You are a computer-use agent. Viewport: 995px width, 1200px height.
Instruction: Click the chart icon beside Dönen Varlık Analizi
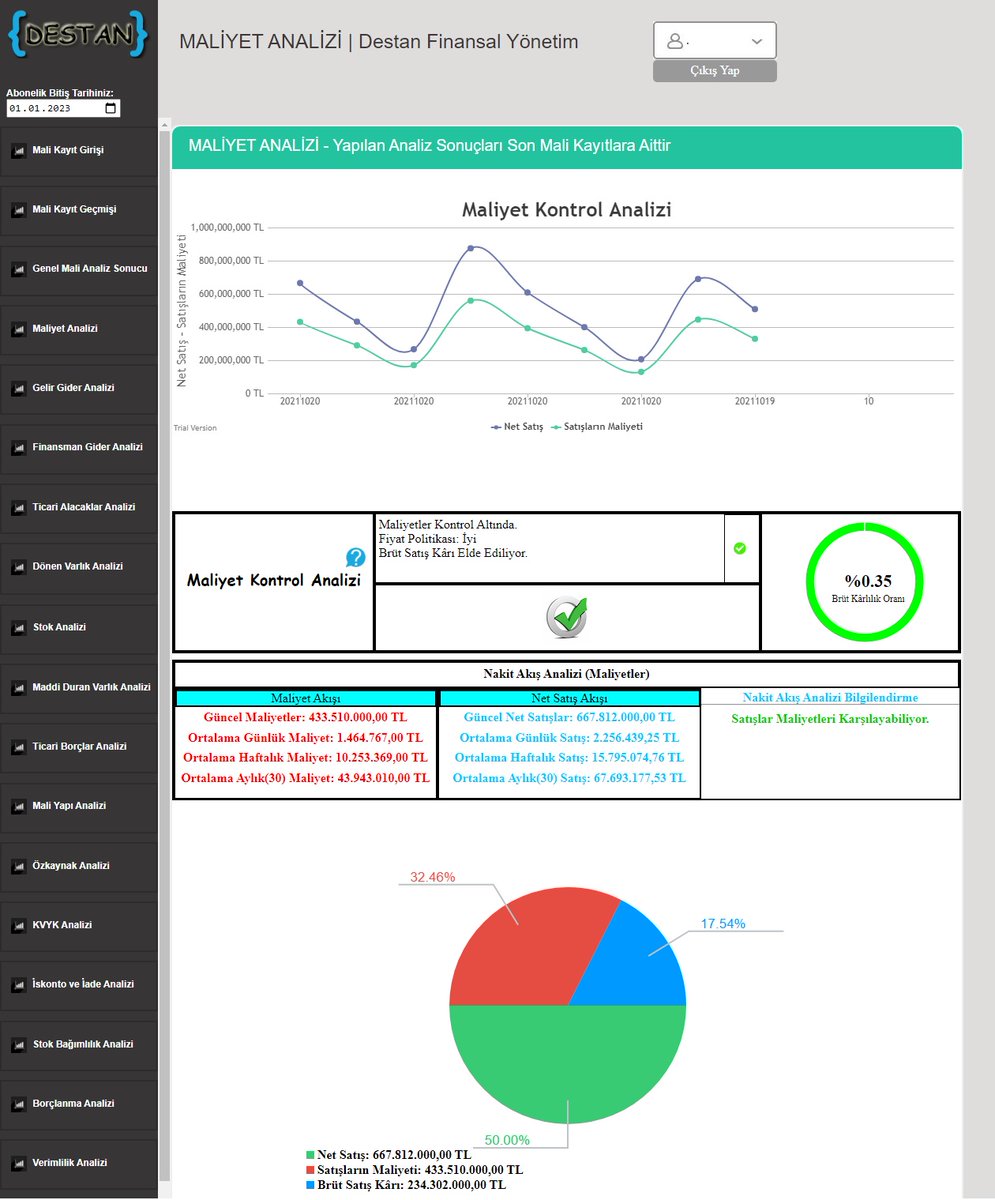click(x=18, y=567)
